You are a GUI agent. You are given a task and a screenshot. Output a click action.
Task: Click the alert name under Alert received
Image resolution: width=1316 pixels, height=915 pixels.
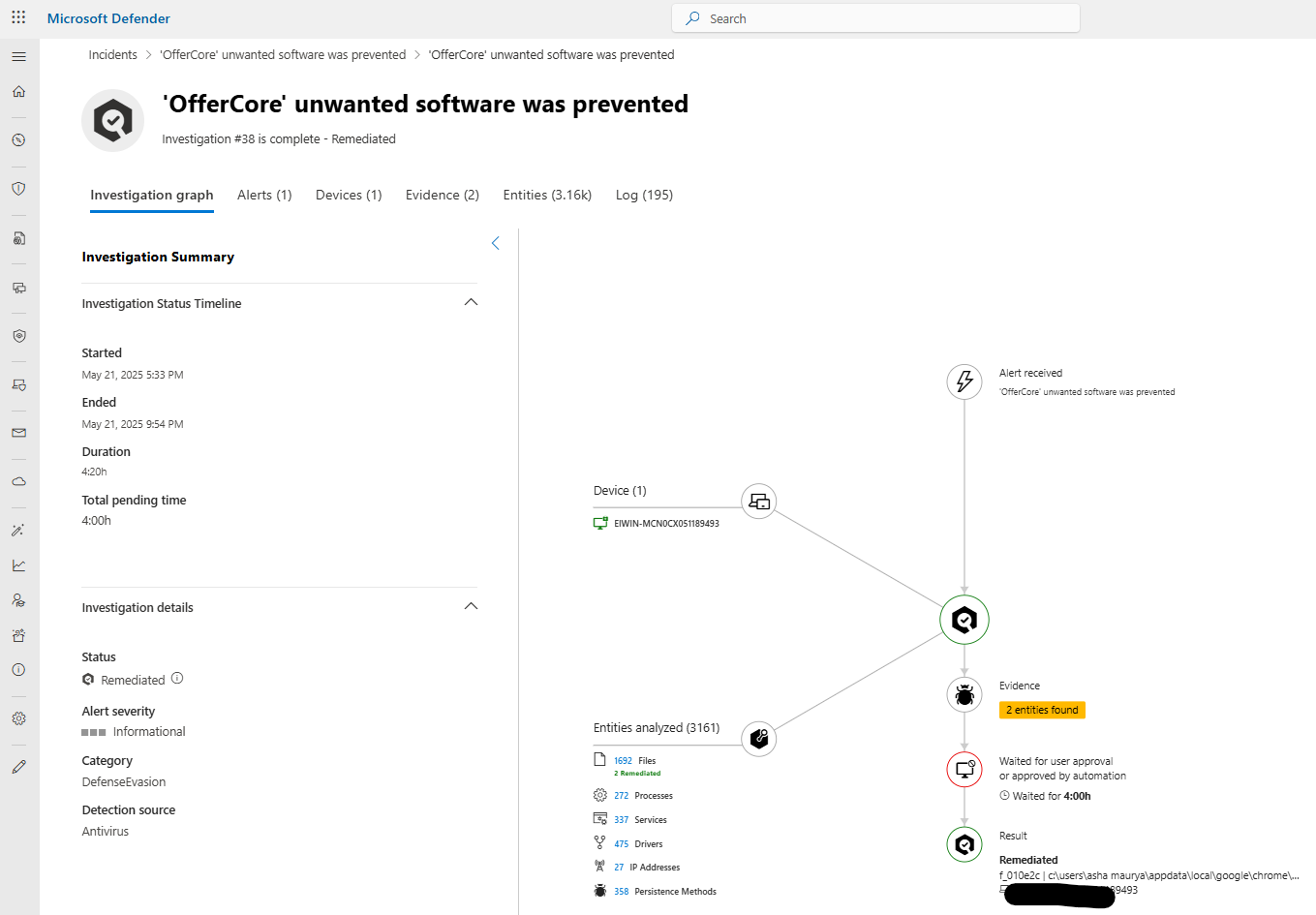click(1086, 392)
